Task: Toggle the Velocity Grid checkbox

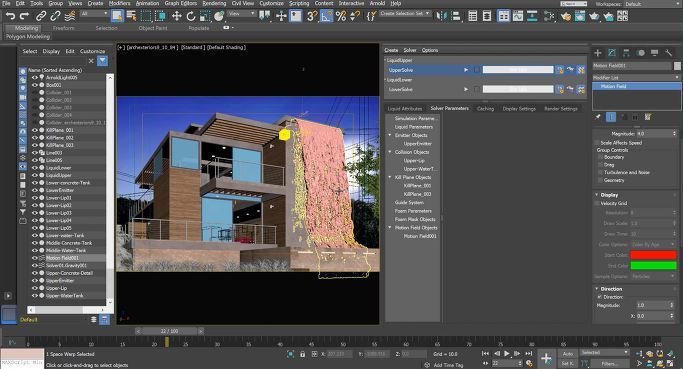Action: point(597,203)
